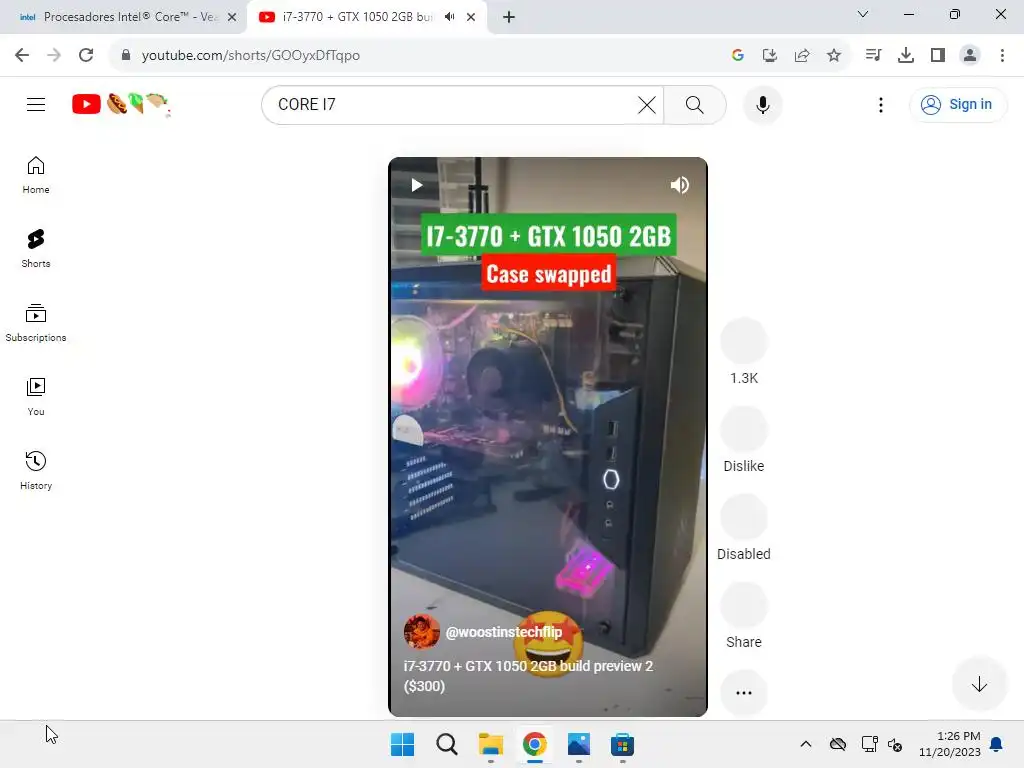Open the Shorts more-actions ellipsis menu
This screenshot has width=1024, height=768.
[x=743, y=693]
